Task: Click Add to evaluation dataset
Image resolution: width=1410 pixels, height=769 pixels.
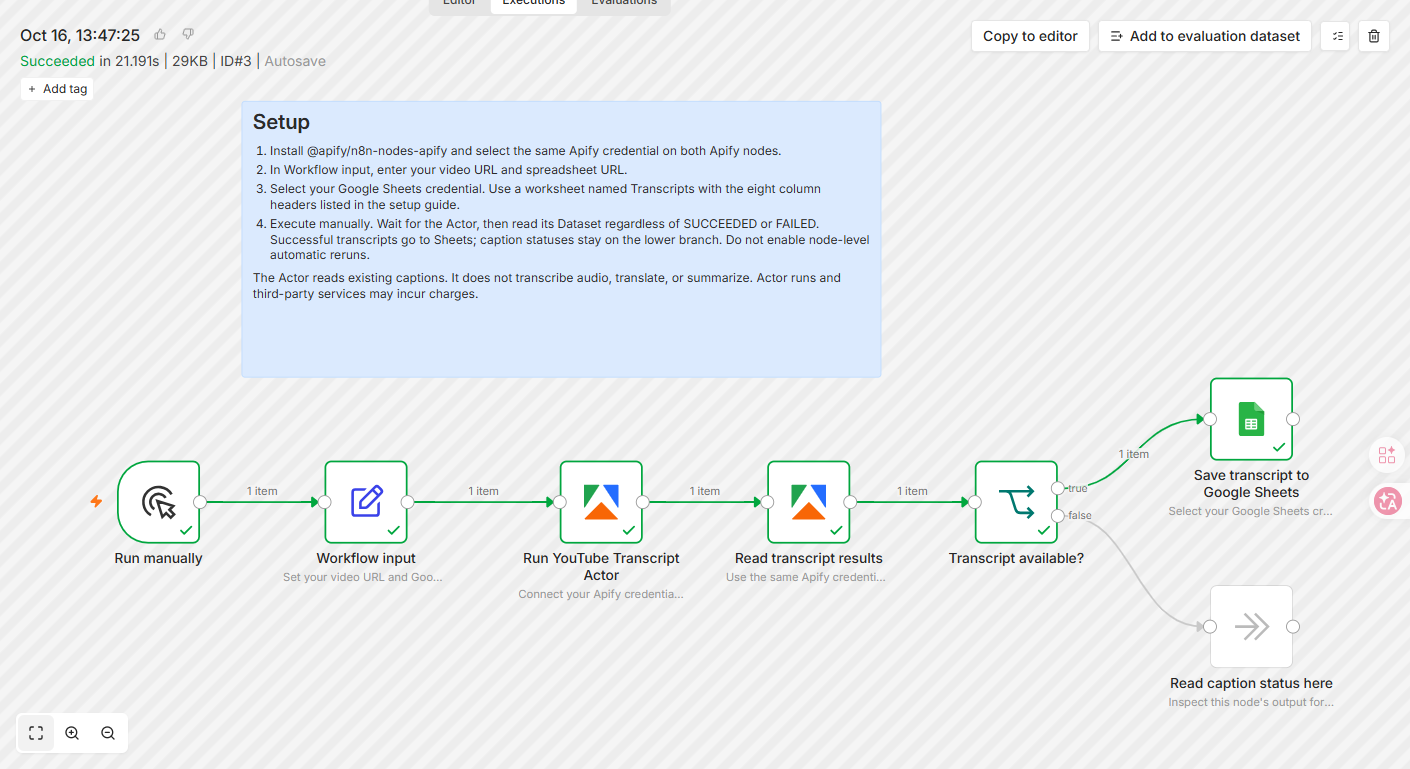Action: (1205, 36)
